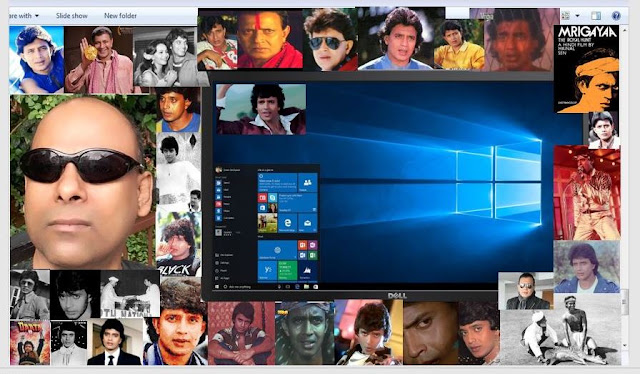Viewport: 640px width, 374px height.
Task: Select the seated man in striped shirt photo
Action: pyautogui.click(x=241, y=333)
